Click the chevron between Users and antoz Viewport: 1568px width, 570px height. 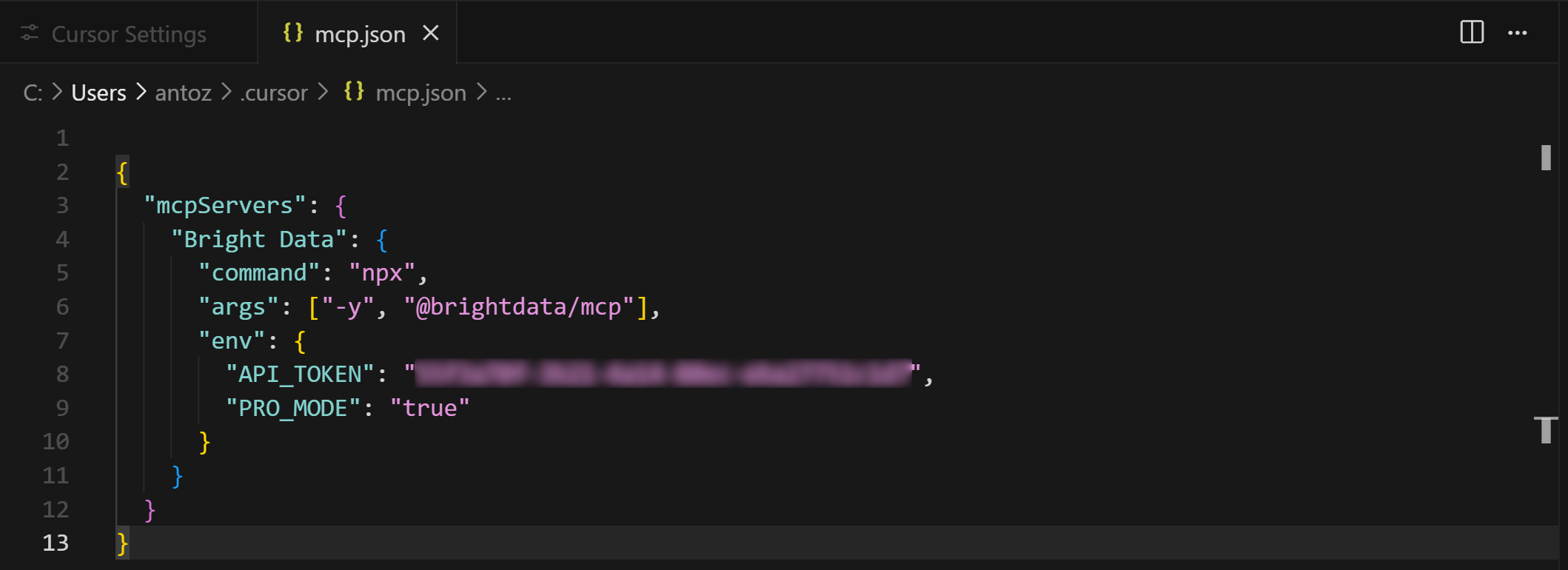coord(141,92)
